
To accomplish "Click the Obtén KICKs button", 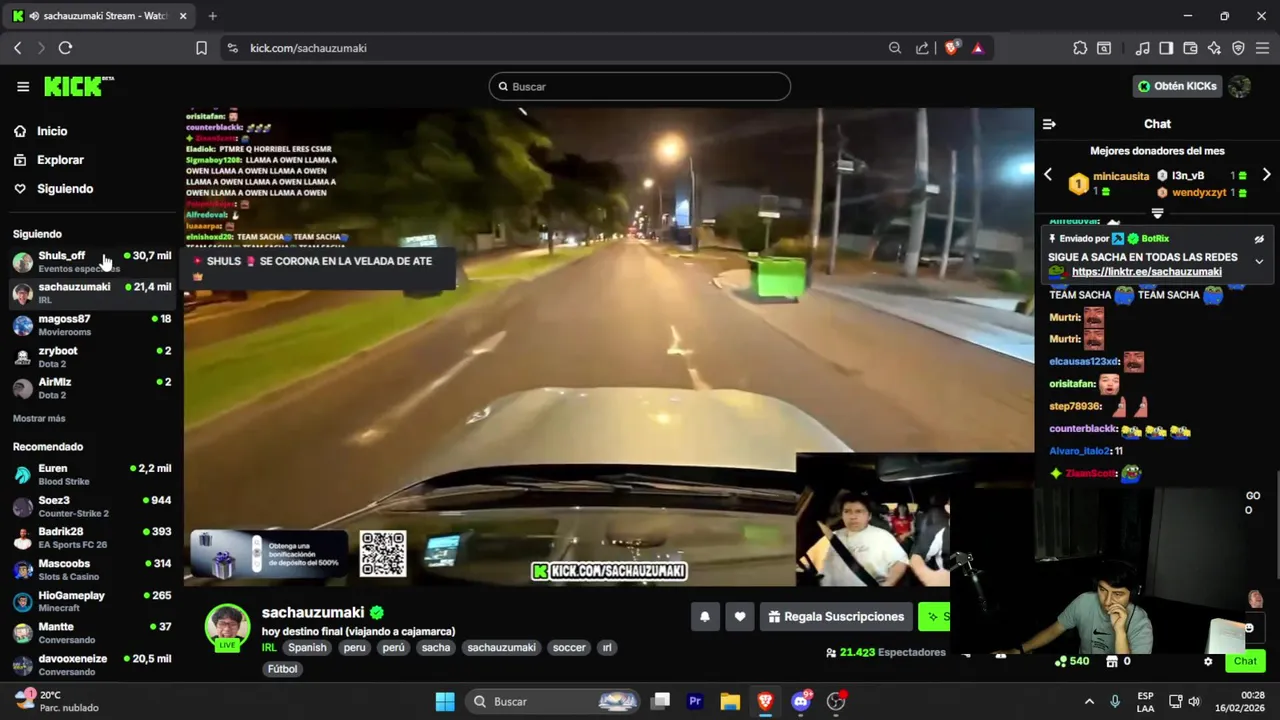I will tap(1177, 86).
